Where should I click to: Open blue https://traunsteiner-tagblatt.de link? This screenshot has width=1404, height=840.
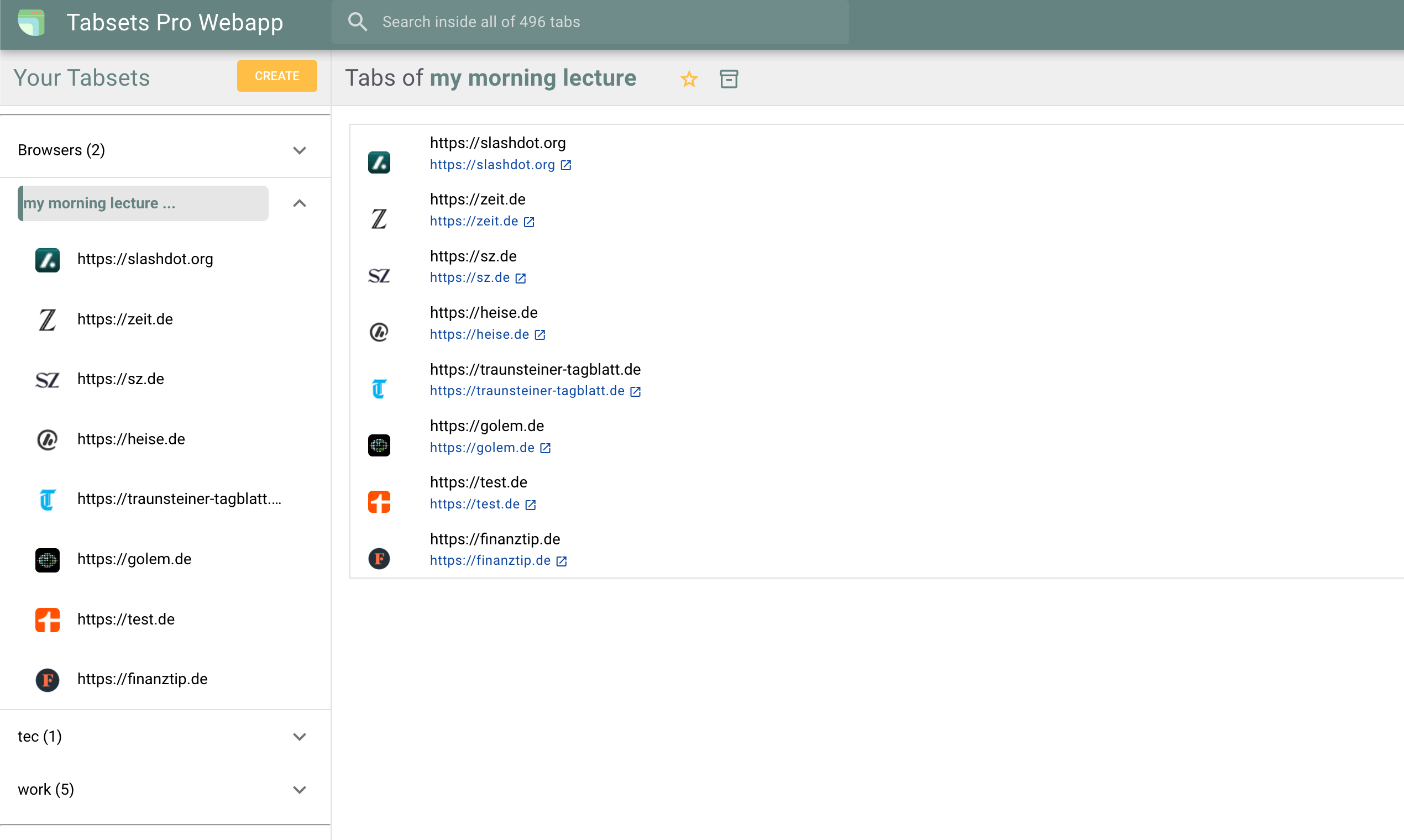[x=527, y=391]
